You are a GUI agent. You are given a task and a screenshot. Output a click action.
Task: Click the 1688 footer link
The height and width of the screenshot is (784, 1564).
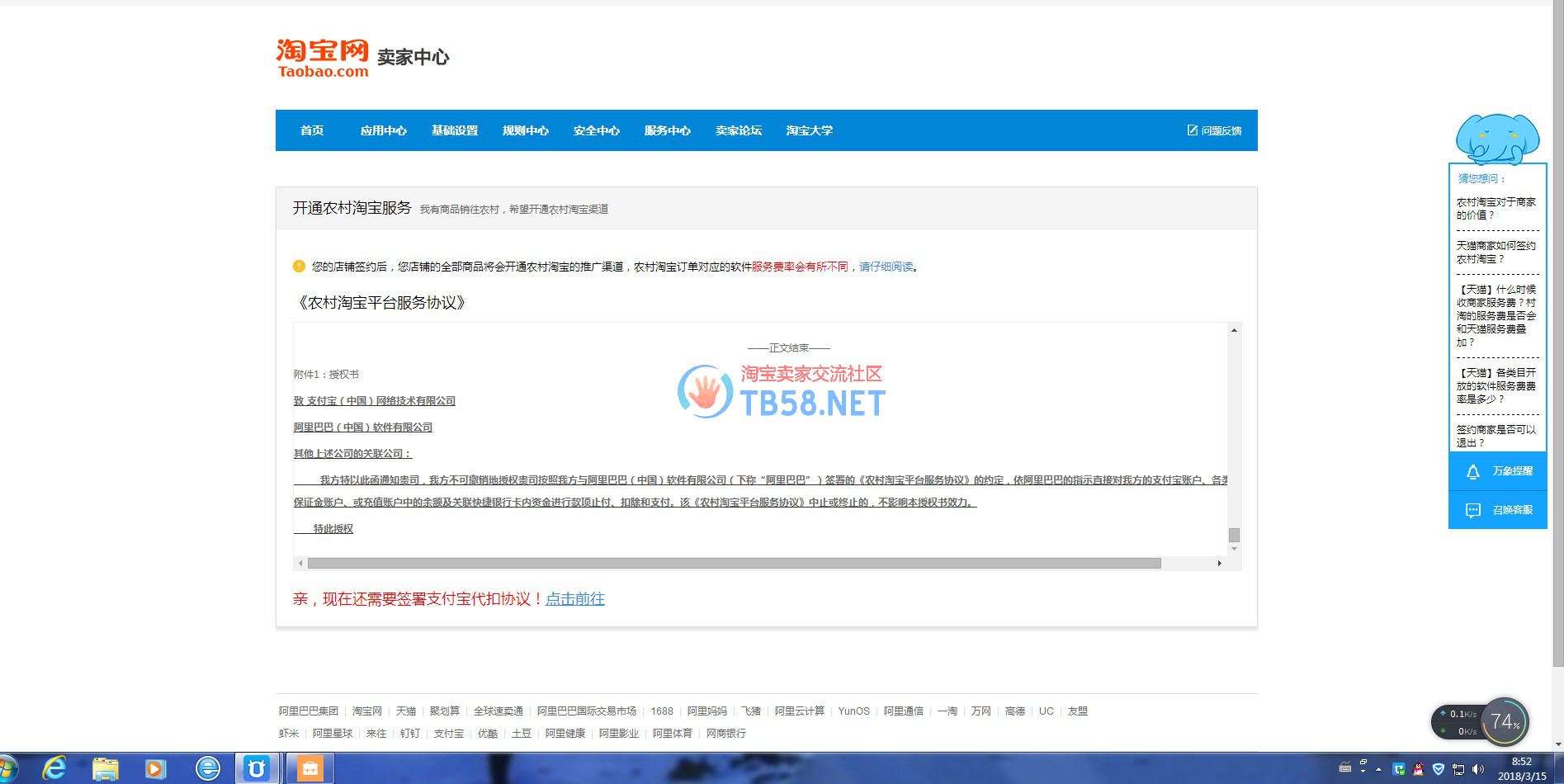(x=662, y=711)
